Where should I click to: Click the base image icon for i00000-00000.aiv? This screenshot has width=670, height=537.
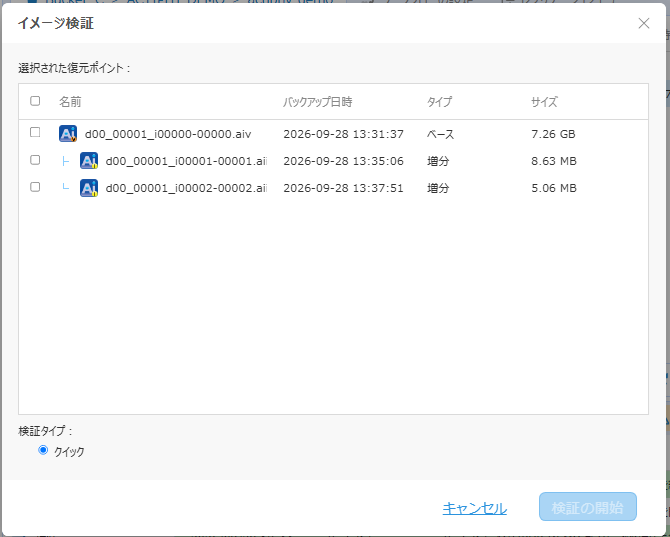tap(68, 134)
